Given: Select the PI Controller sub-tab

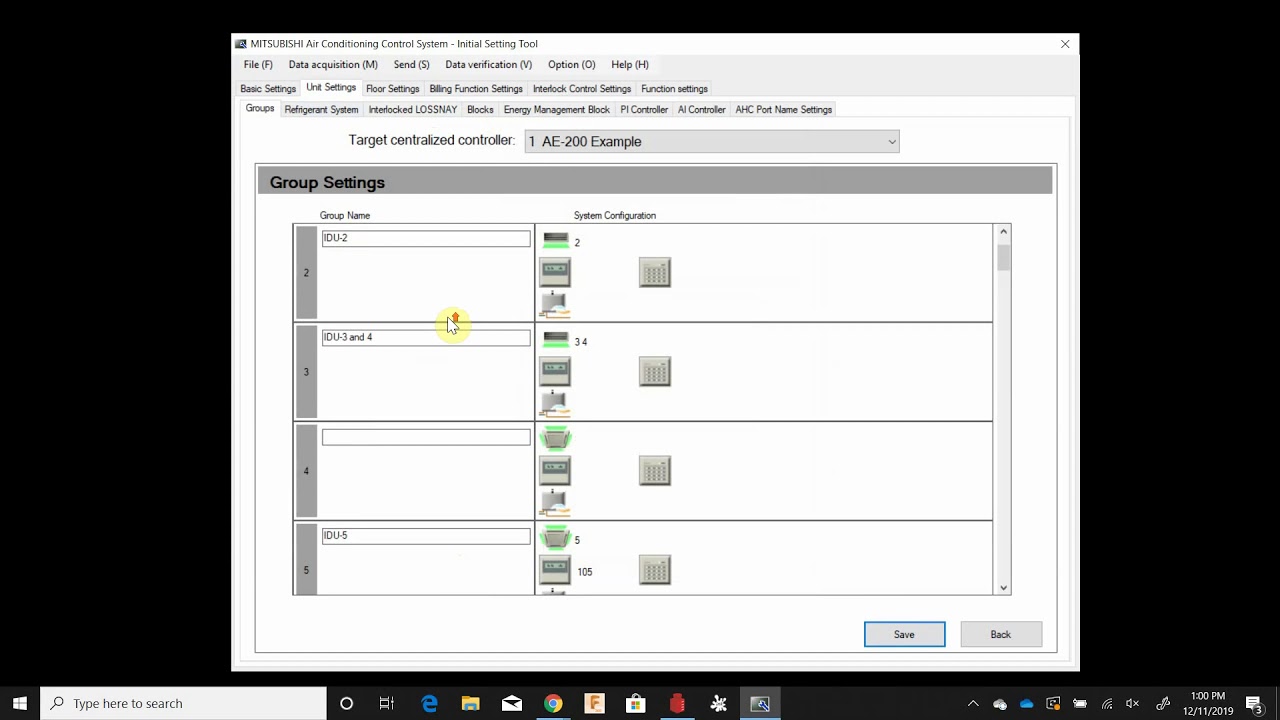Looking at the screenshot, I should pyautogui.click(x=644, y=110).
